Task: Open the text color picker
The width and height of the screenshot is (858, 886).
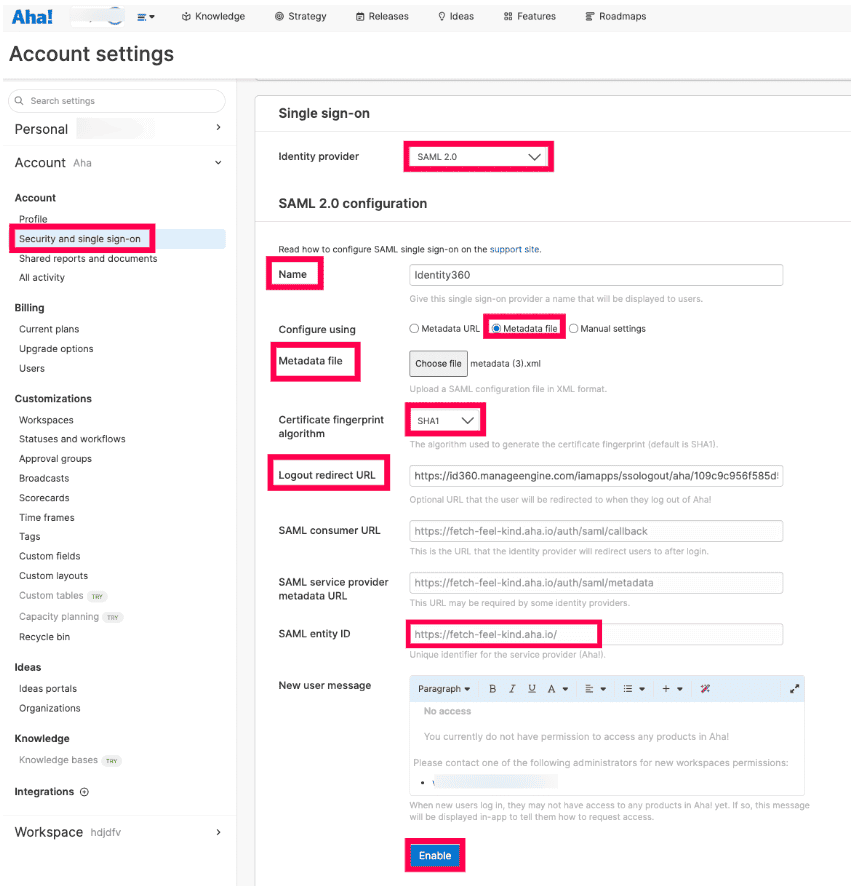Action: (x=557, y=689)
